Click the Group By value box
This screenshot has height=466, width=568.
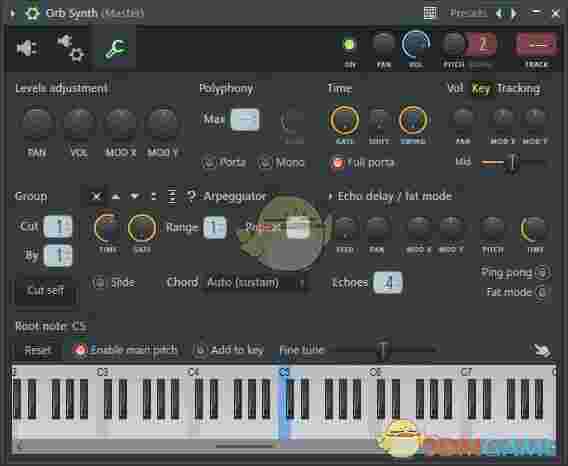tap(58, 255)
